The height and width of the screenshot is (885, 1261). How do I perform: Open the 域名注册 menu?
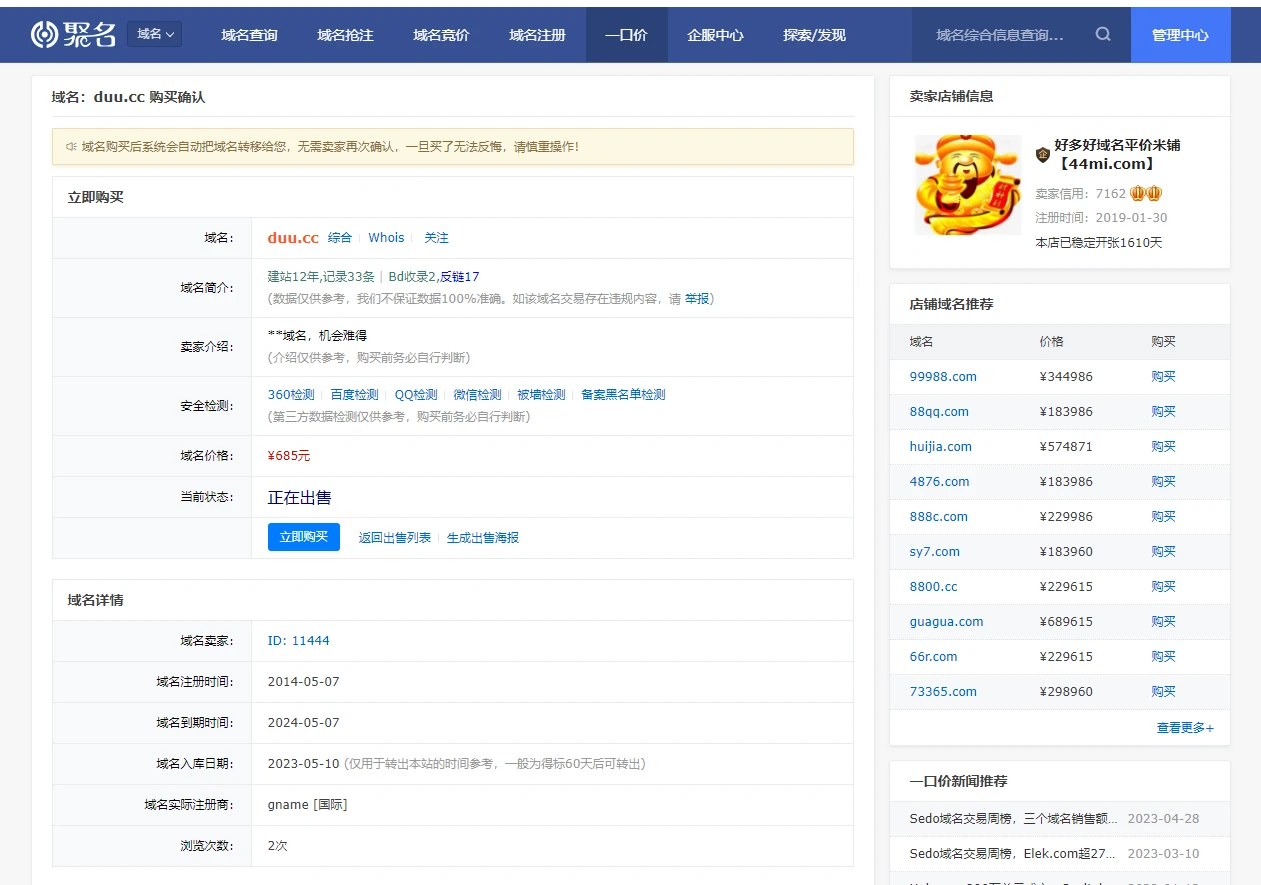click(x=537, y=35)
